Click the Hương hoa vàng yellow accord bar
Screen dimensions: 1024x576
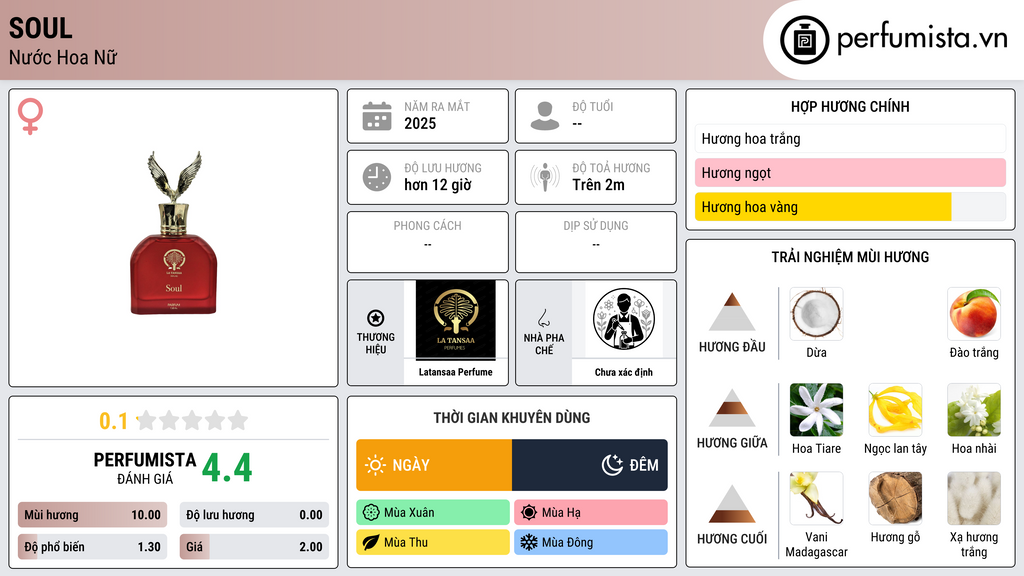(850, 207)
